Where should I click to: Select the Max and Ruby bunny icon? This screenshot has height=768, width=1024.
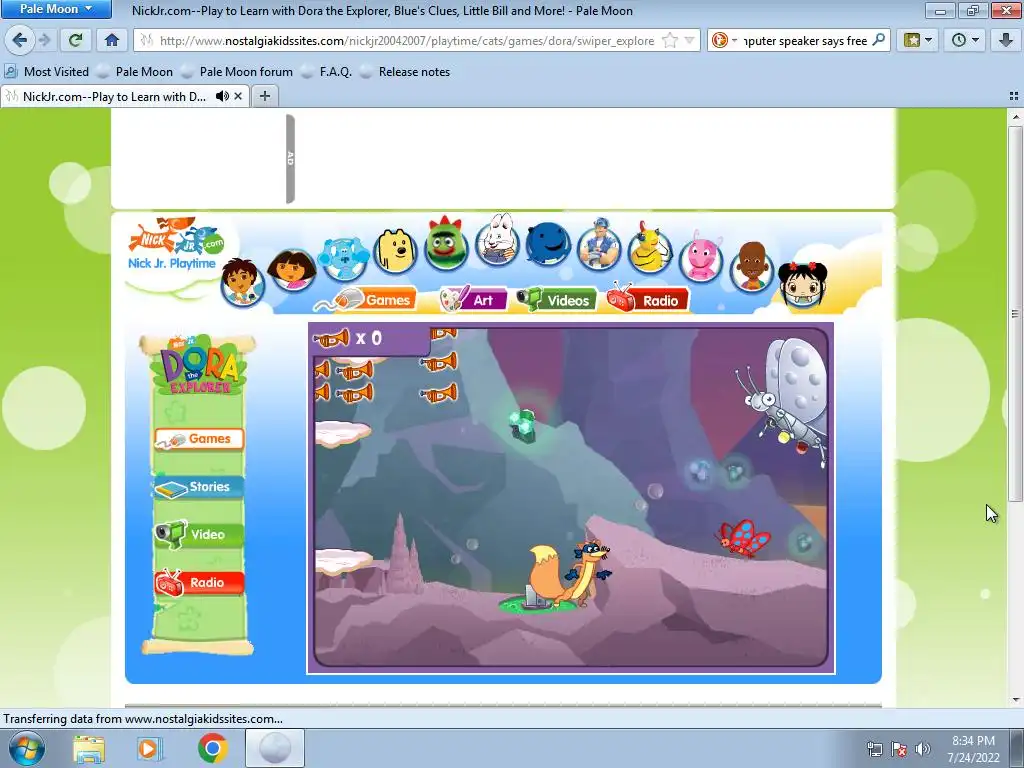coord(498,240)
